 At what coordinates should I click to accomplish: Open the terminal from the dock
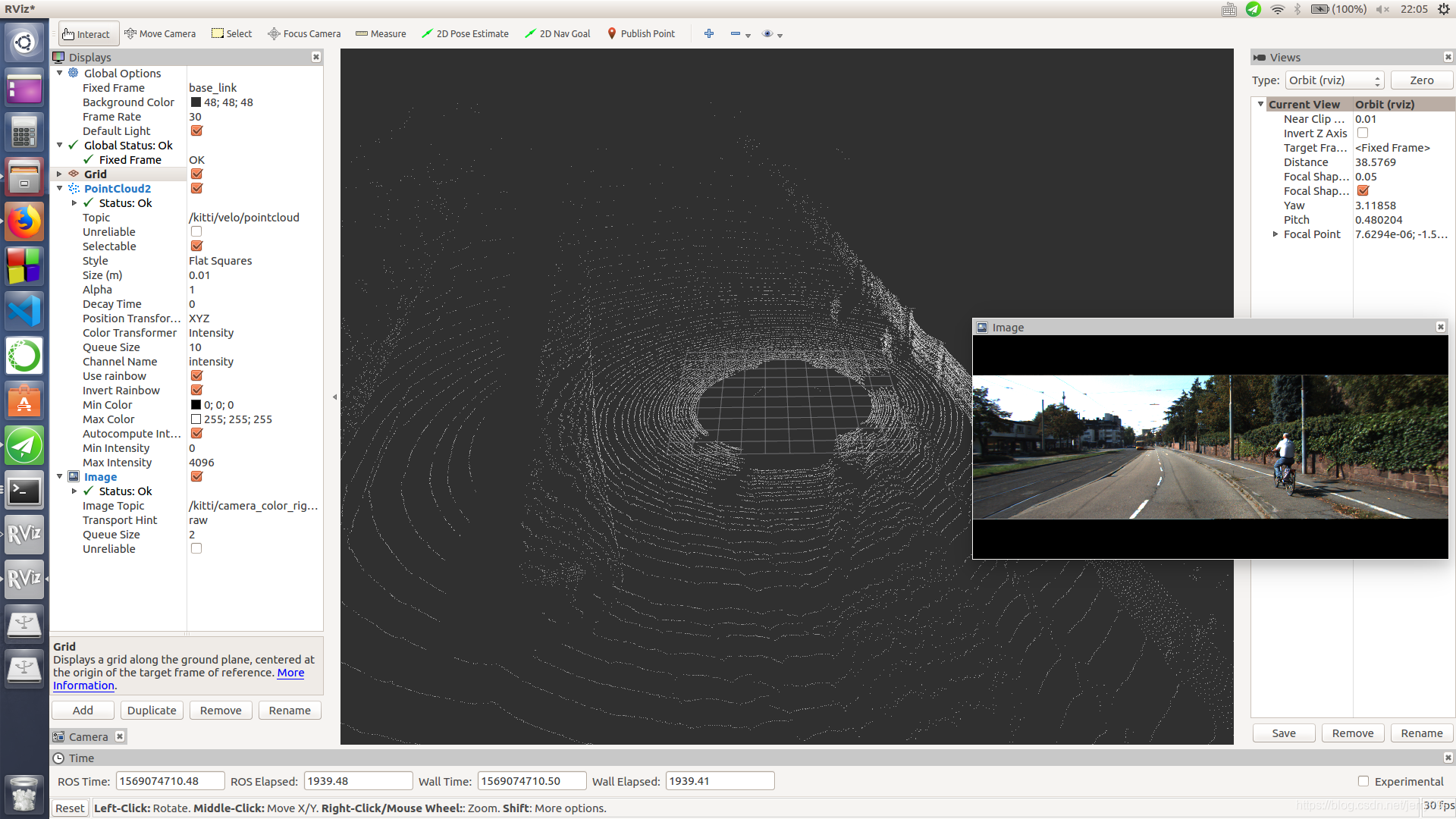24,491
